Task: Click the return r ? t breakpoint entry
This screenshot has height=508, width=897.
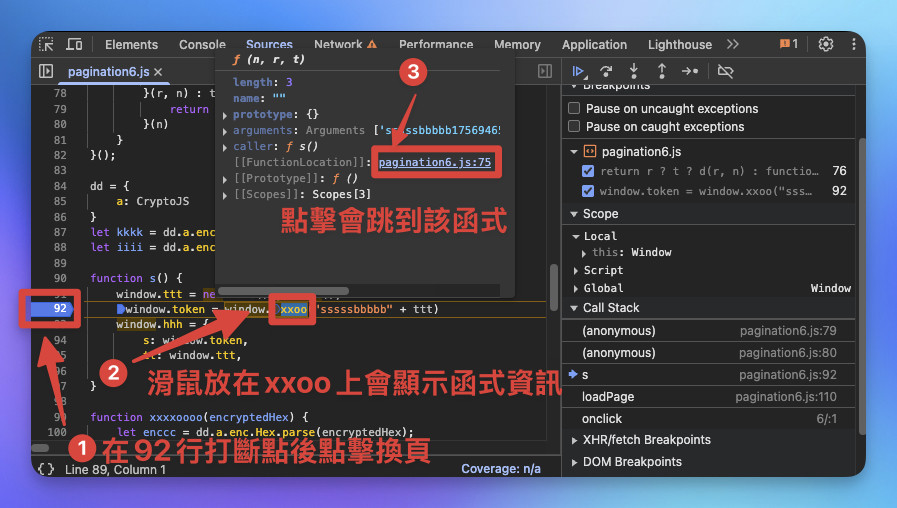Action: click(709, 171)
